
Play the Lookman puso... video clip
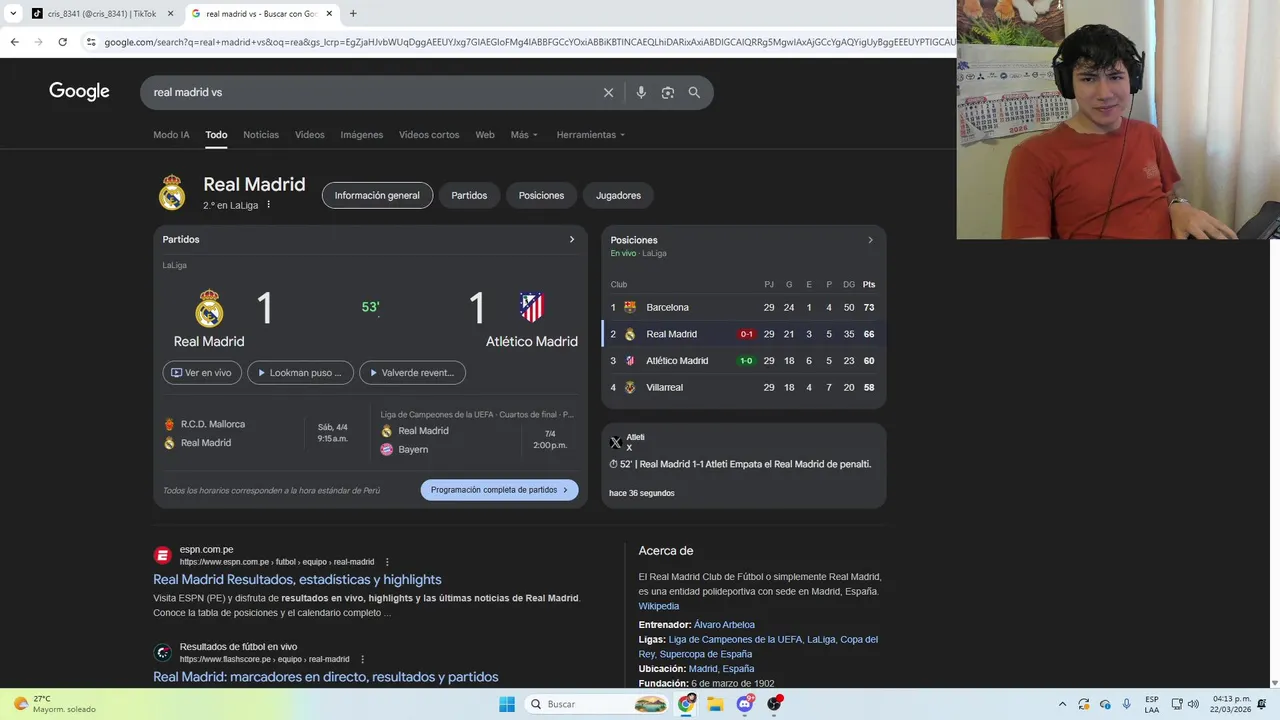point(300,373)
